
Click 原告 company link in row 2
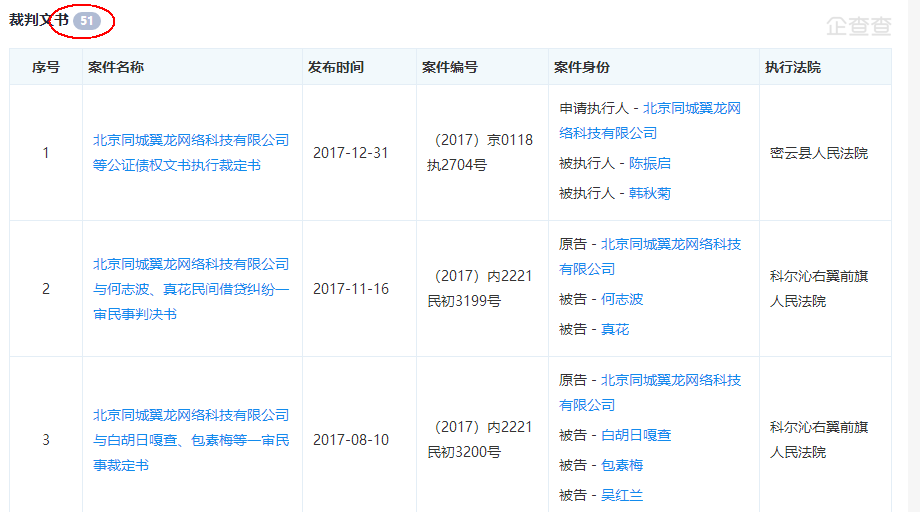[650, 256]
